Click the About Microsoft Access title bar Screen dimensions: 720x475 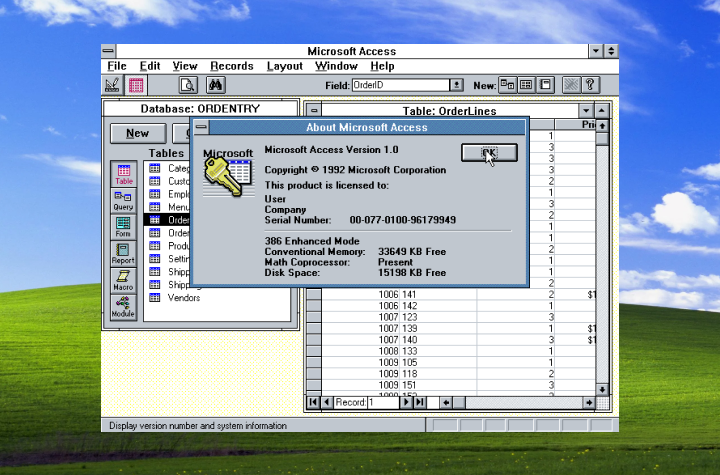click(x=367, y=127)
